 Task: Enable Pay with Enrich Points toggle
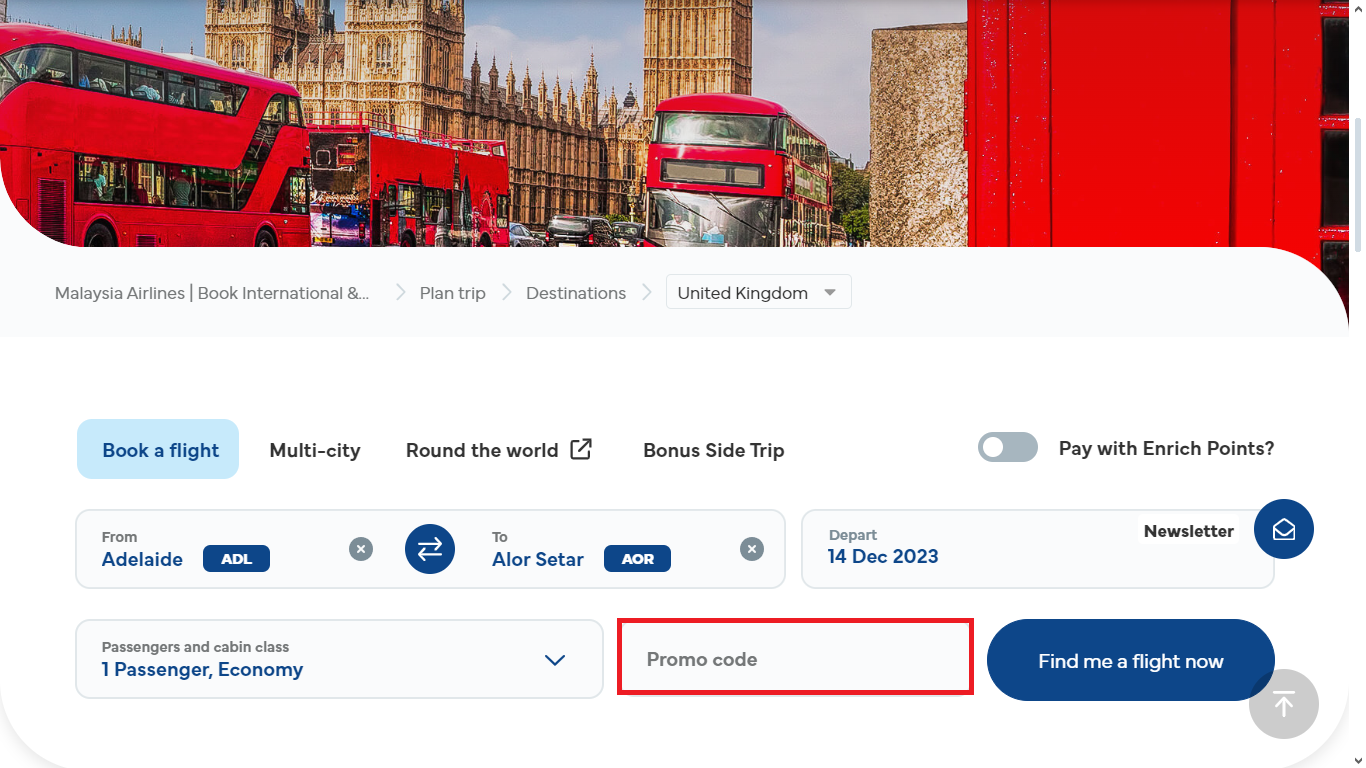pyautogui.click(x=1007, y=448)
